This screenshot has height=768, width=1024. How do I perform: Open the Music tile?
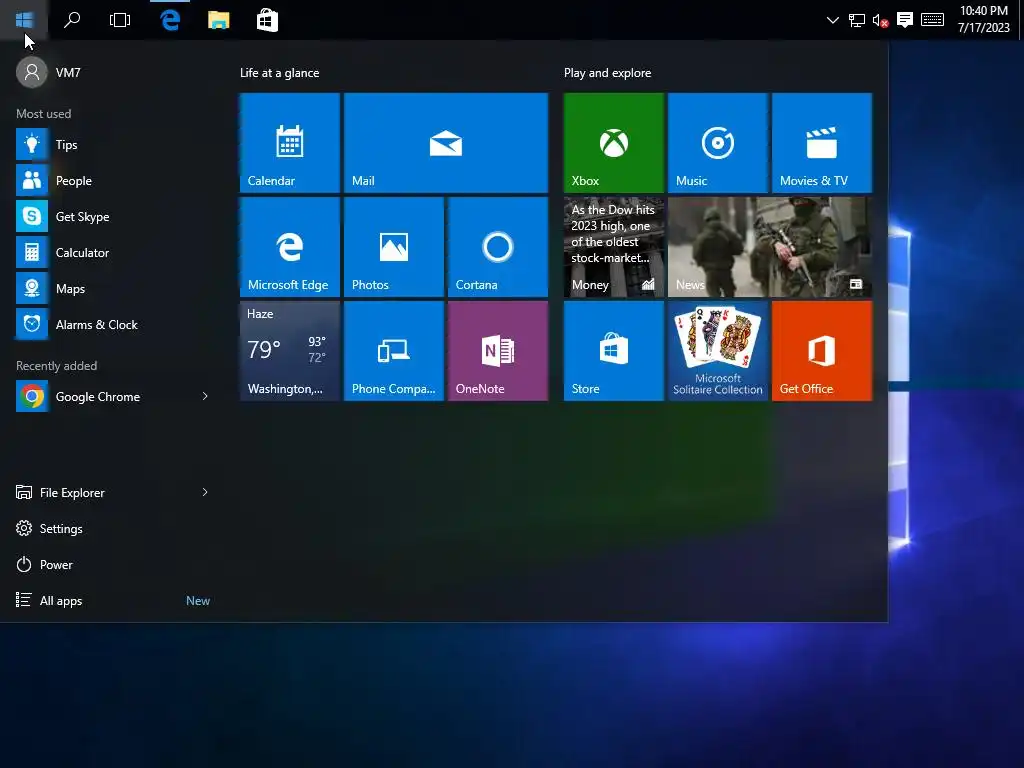click(x=717, y=142)
